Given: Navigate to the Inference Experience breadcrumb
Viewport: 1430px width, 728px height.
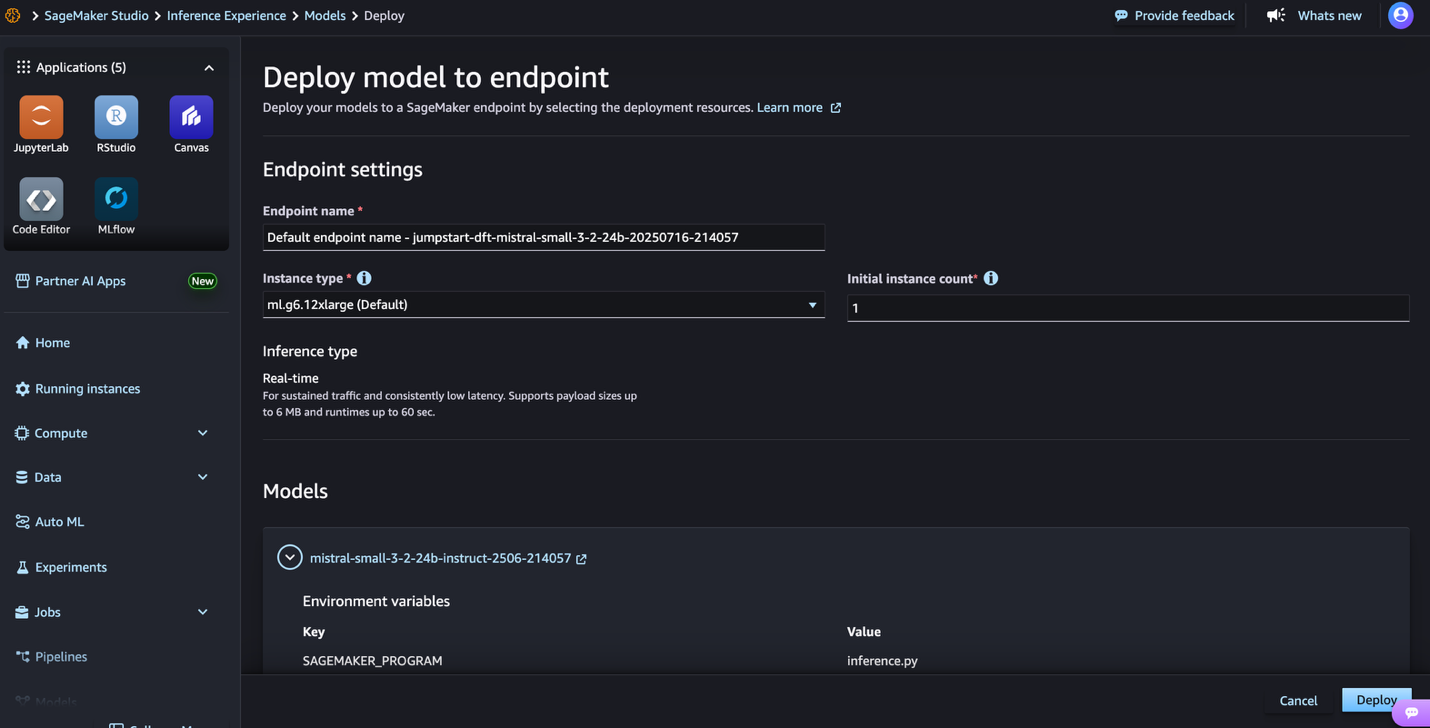Looking at the screenshot, I should click(226, 16).
